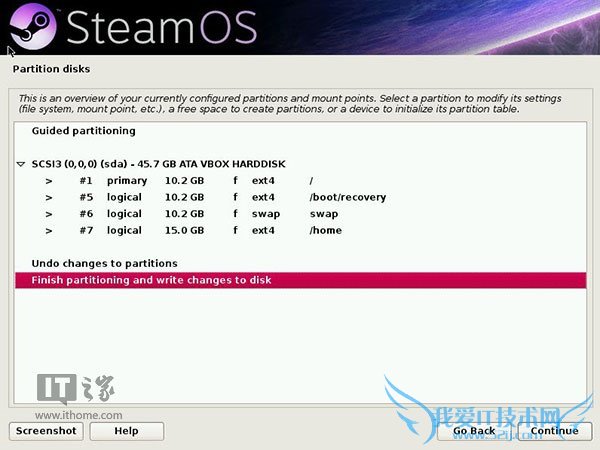Open the Help button

127,431
